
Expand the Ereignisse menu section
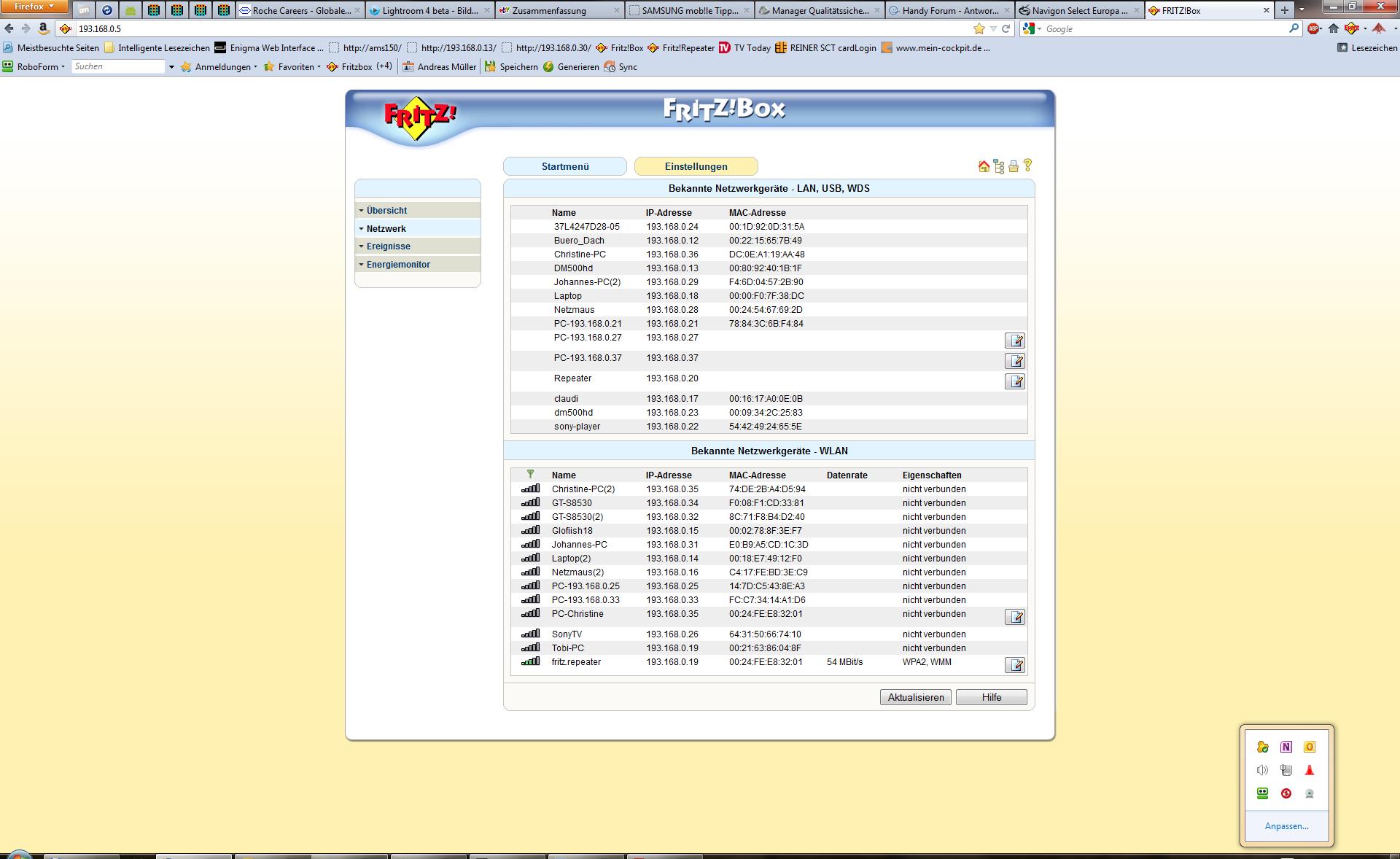(418, 246)
